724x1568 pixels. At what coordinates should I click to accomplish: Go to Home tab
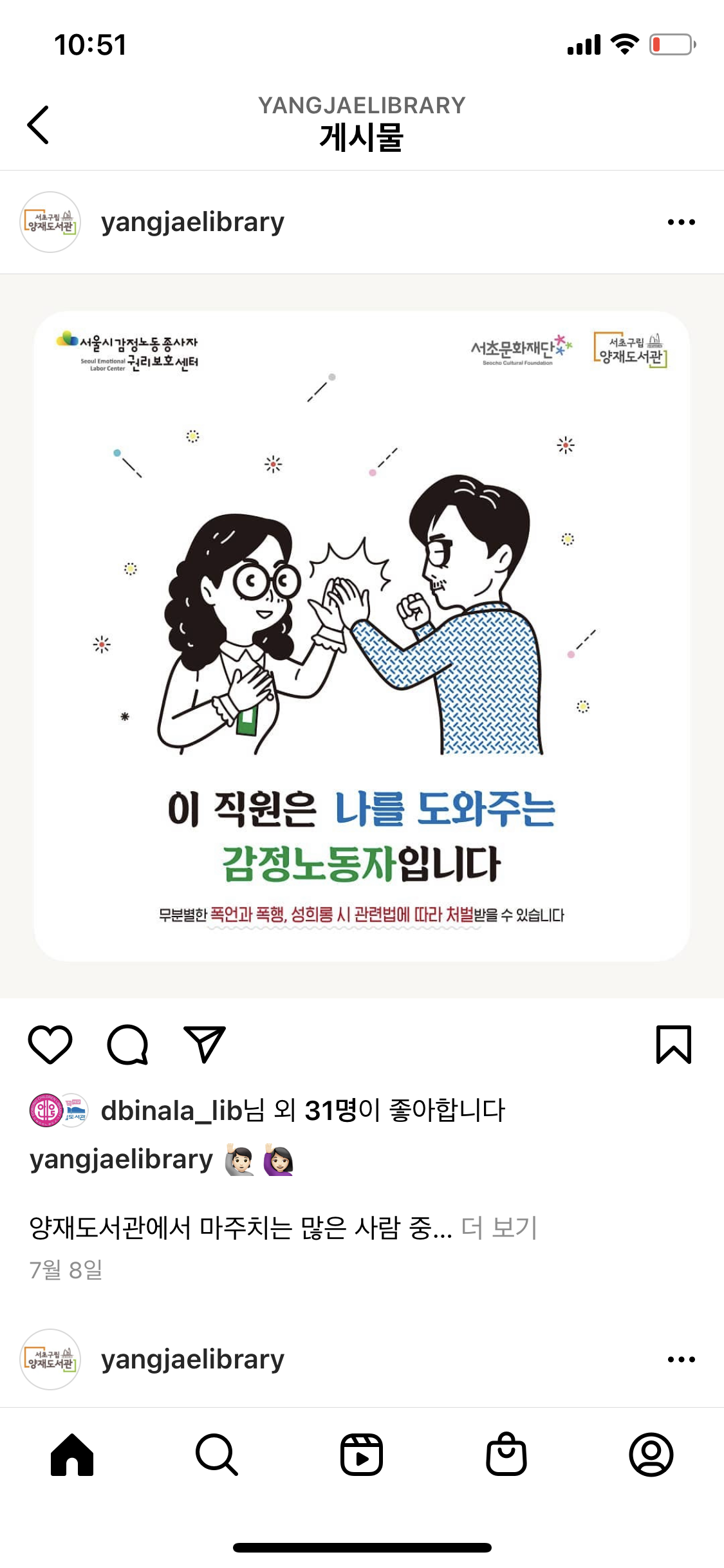coord(72,1455)
